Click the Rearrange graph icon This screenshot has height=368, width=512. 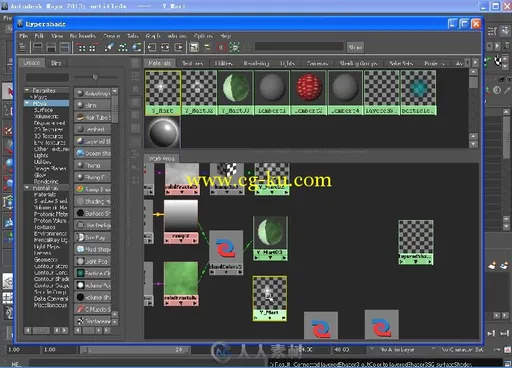tap(123, 47)
